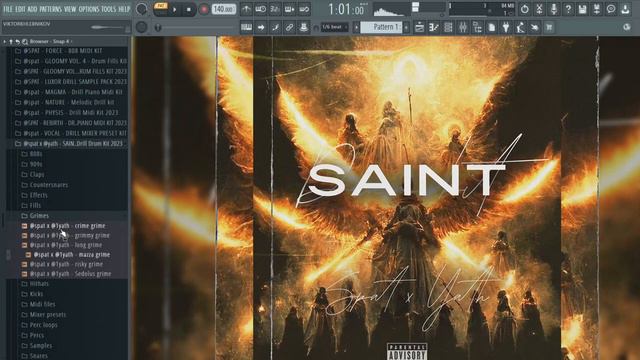Image resolution: width=640 pixels, height=360 pixels.
Task: Open the Piano roll icon
Action: (x=433, y=27)
